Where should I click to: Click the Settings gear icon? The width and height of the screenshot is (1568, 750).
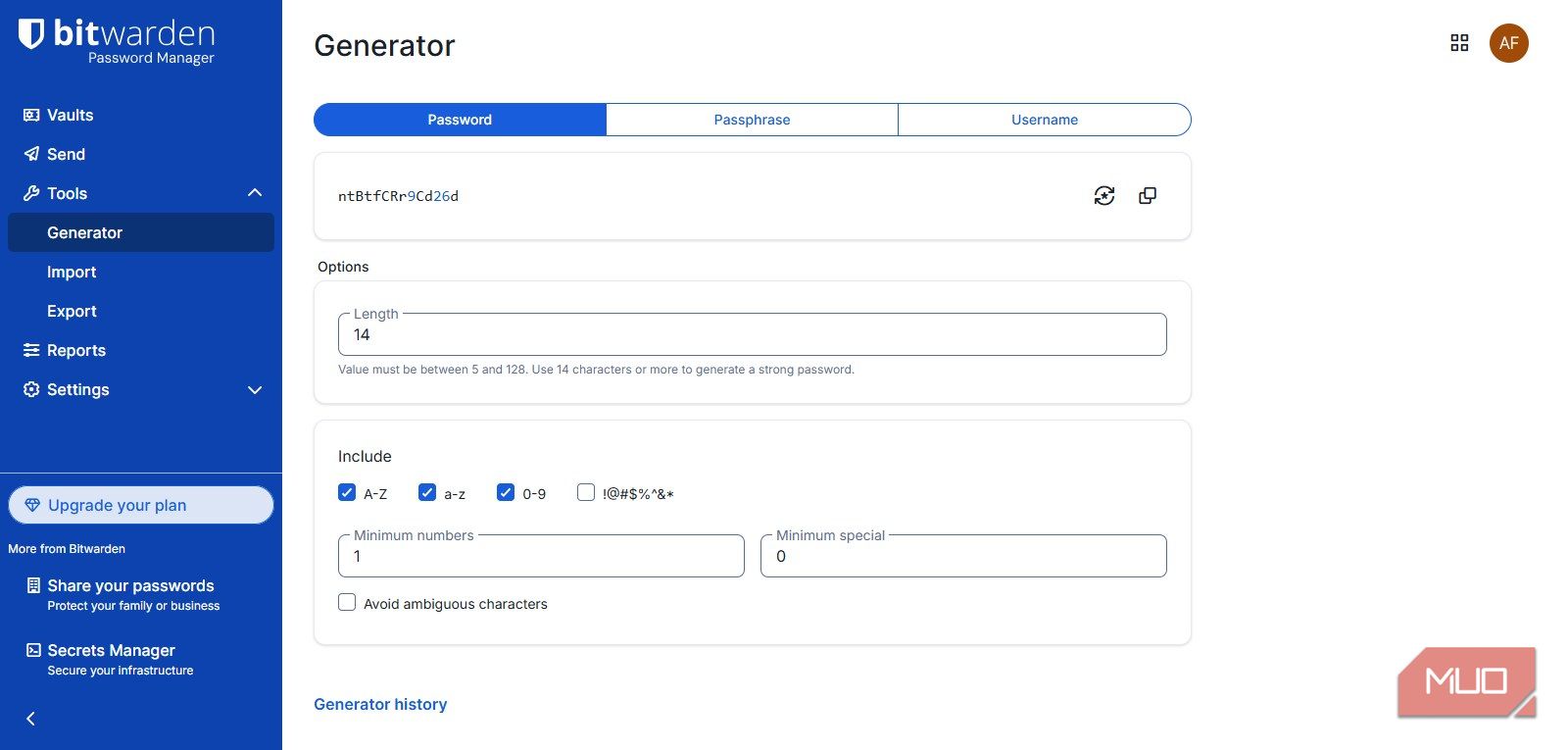click(x=31, y=389)
